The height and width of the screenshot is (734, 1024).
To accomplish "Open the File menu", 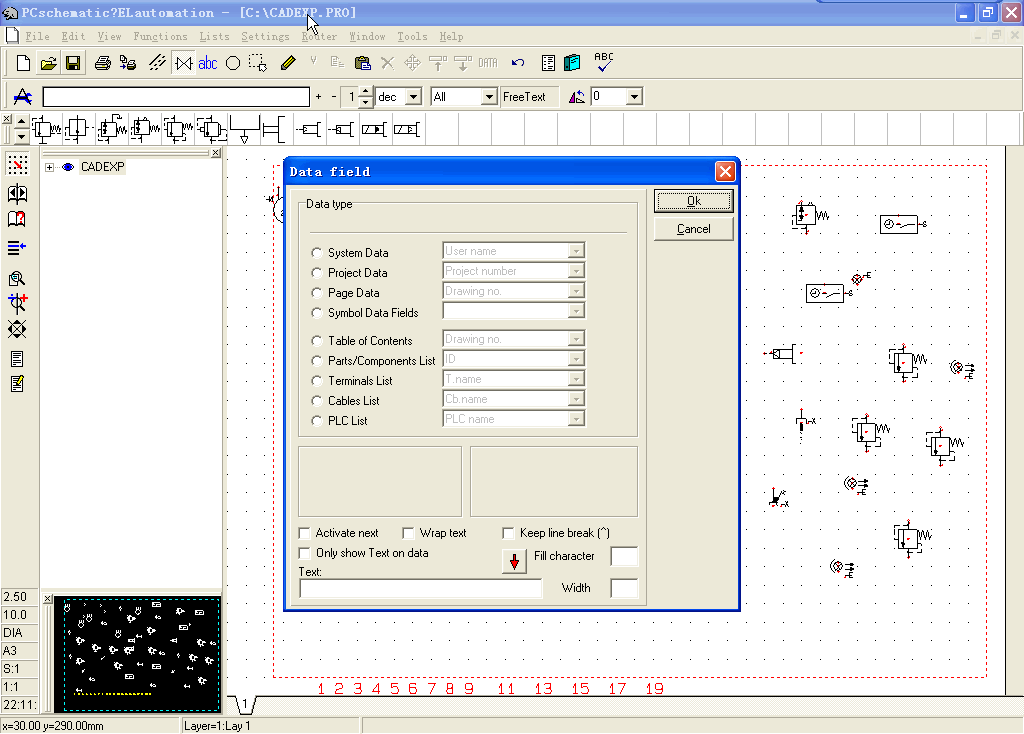I will [x=37, y=37].
